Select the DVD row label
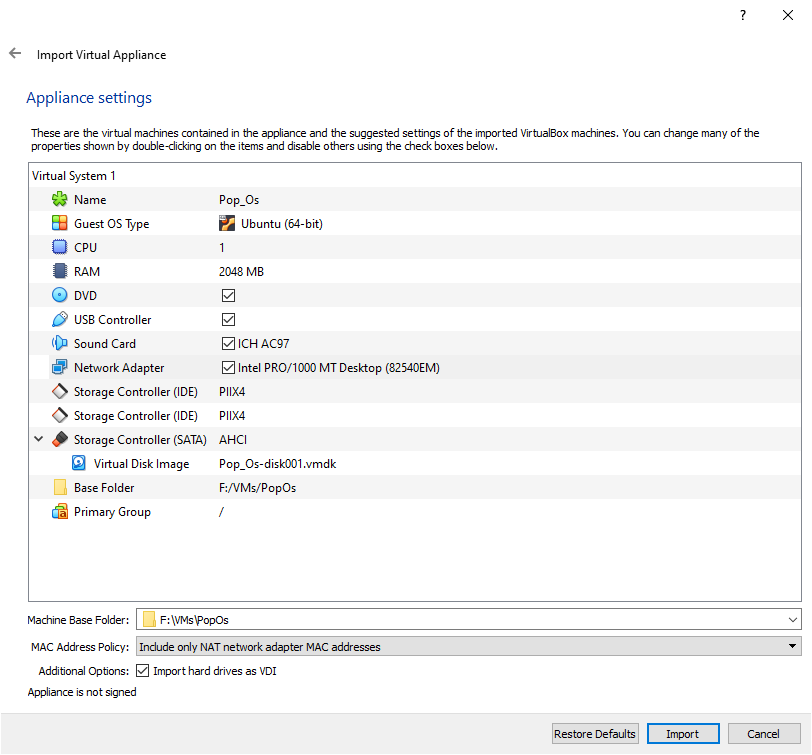Viewport: 812px width, 755px height. coord(85,296)
